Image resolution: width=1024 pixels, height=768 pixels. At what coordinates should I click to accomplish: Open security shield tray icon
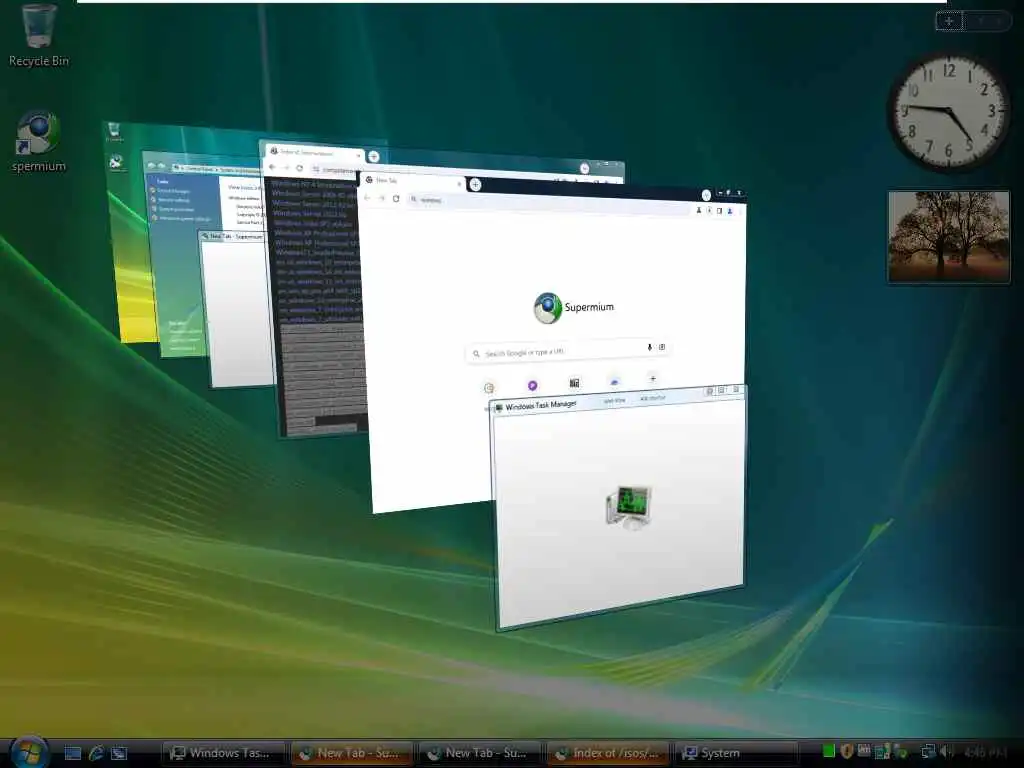846,751
